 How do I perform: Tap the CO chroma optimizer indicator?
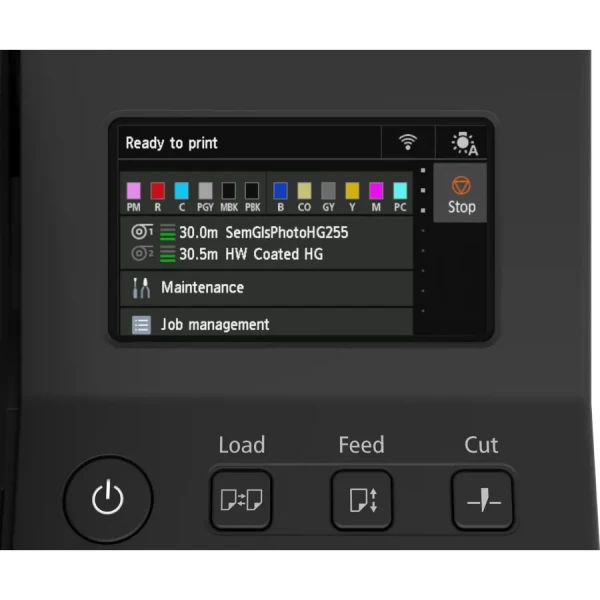[x=304, y=191]
